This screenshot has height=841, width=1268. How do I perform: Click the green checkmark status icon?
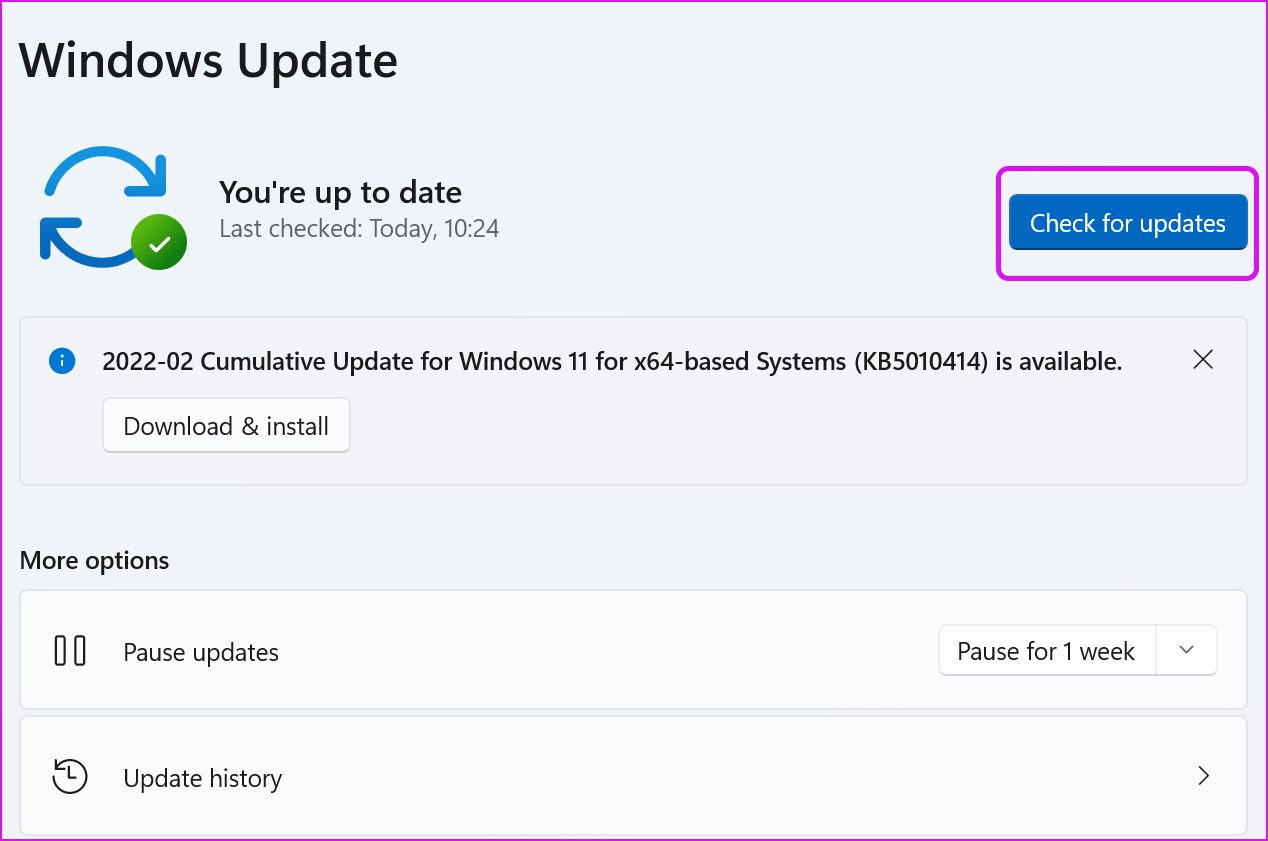point(158,242)
